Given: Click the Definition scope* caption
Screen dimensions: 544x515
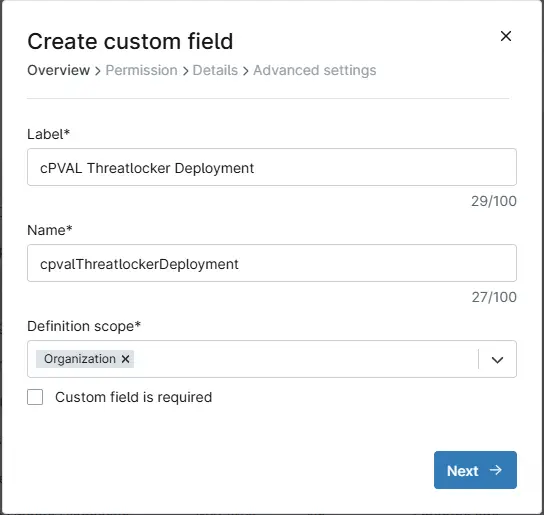Looking at the screenshot, I should (84, 326).
